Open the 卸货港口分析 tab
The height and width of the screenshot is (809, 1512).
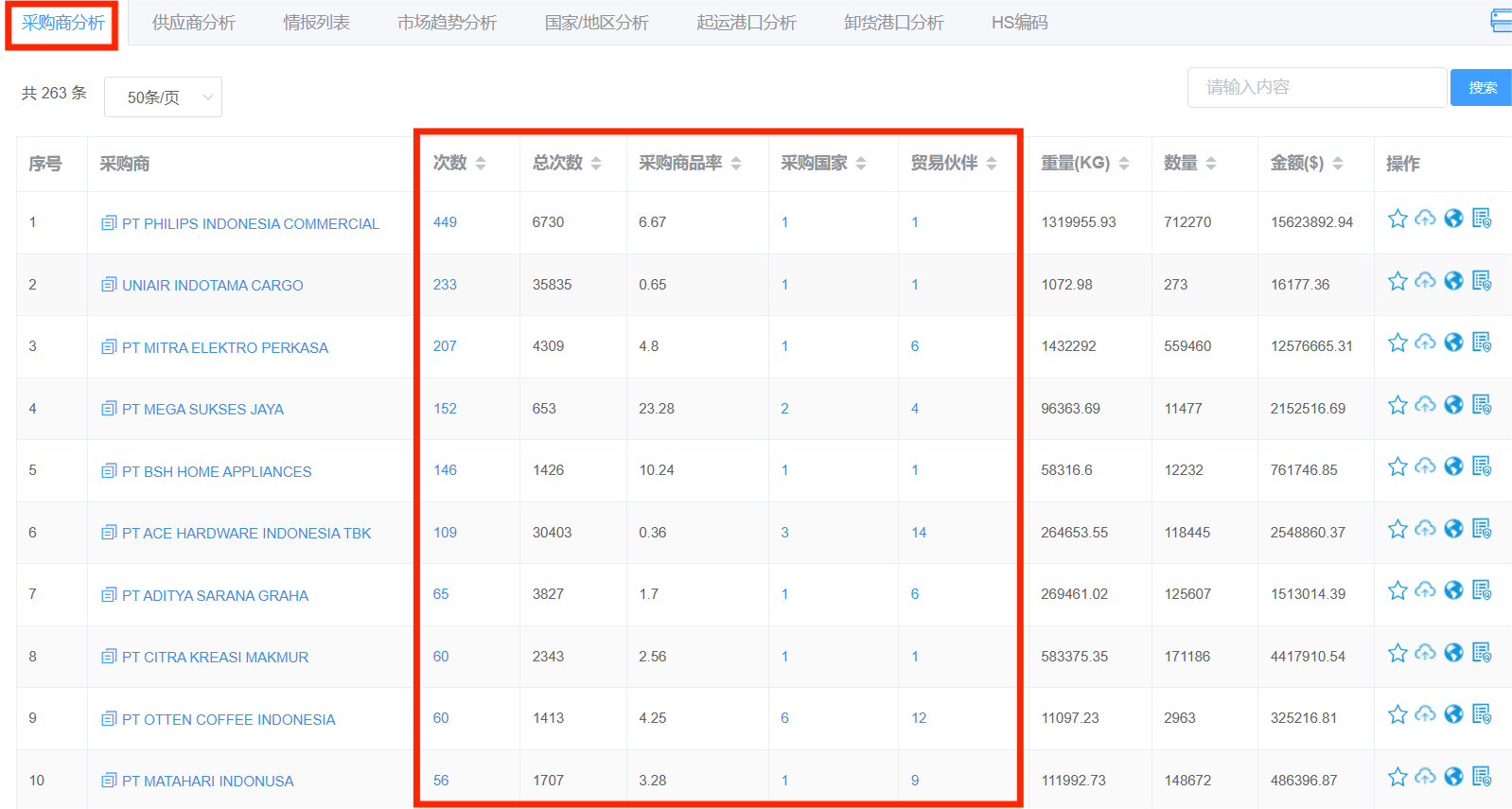894,23
